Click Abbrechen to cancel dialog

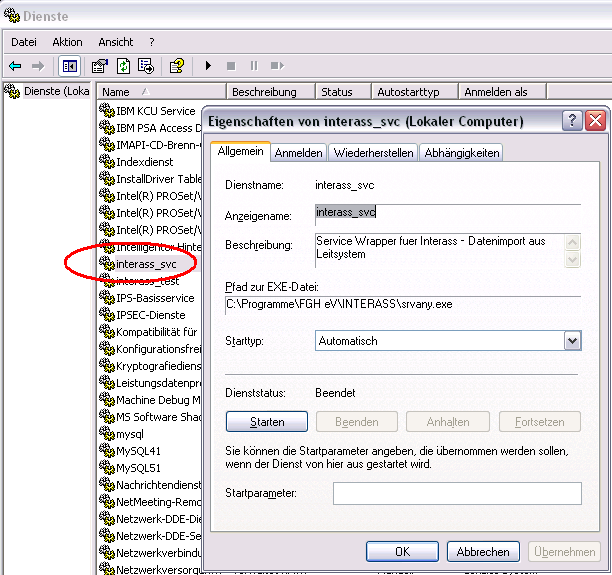point(483,552)
